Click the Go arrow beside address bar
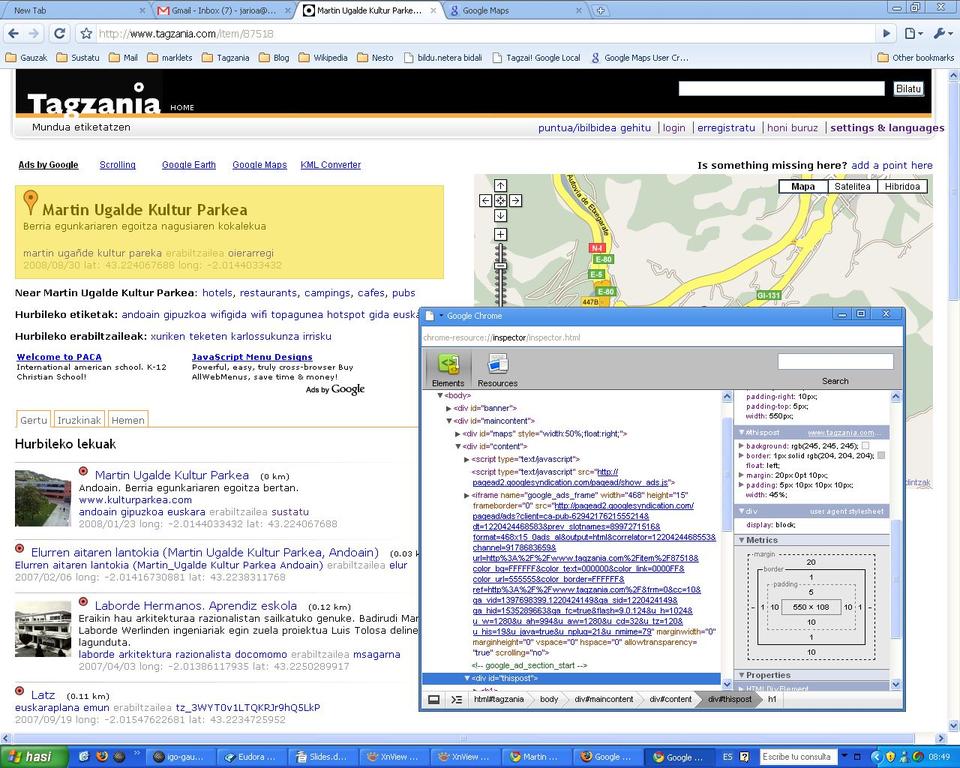Viewport: 960px width, 768px height. point(886,34)
